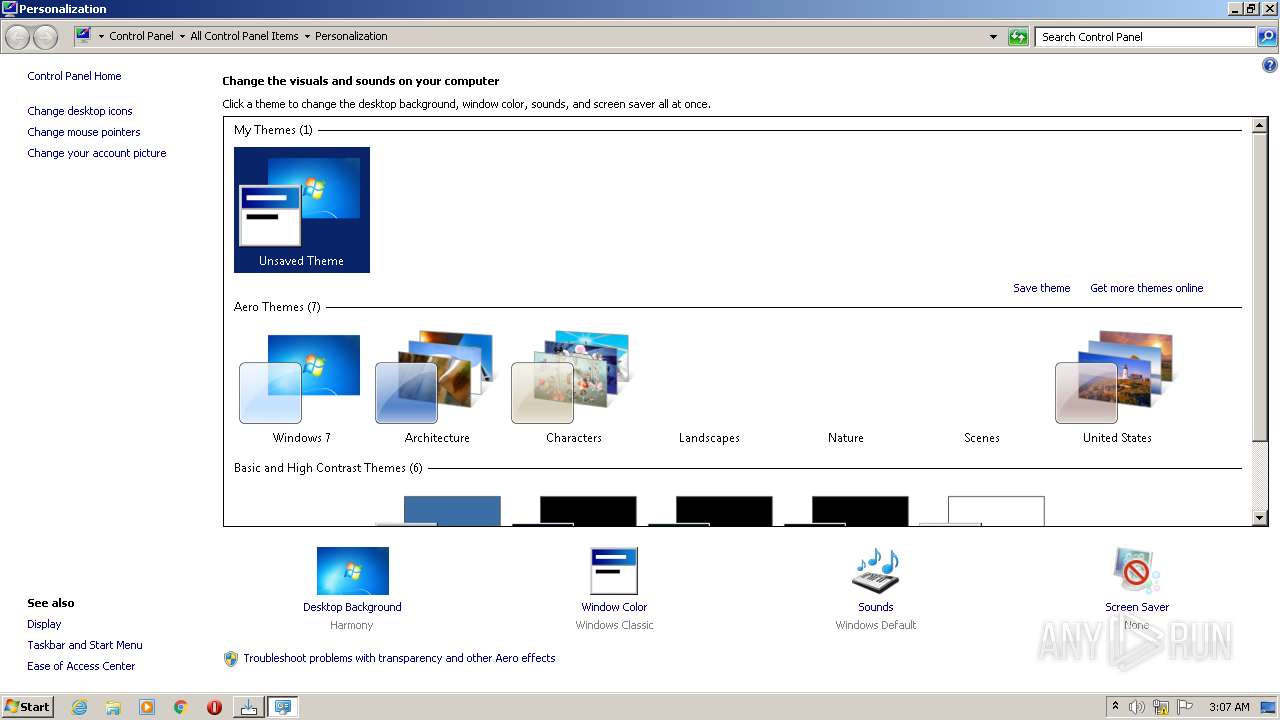Screen dimensions: 1280x720
Task: Open Display under See also
Action: tap(44, 624)
